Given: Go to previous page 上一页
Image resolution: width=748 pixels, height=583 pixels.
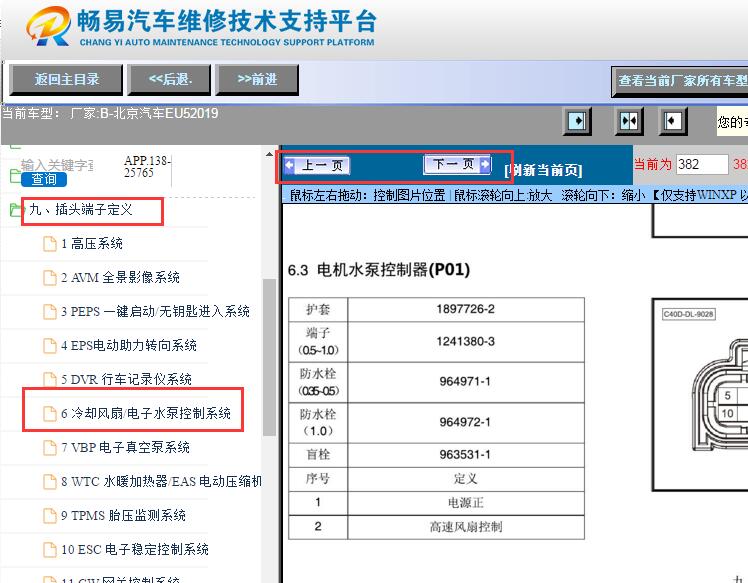Looking at the screenshot, I should [317, 166].
